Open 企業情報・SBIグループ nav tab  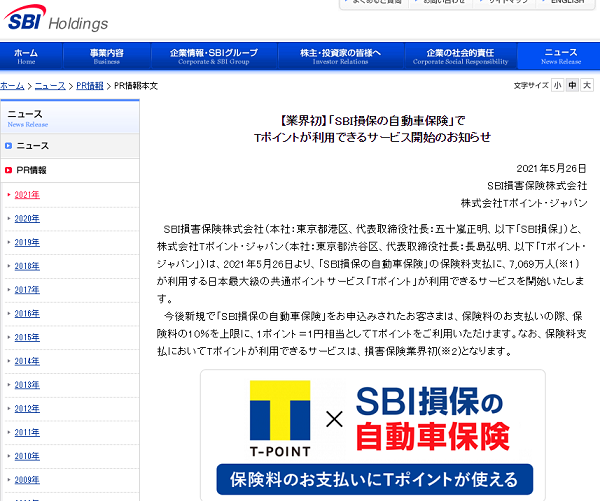coord(214,56)
